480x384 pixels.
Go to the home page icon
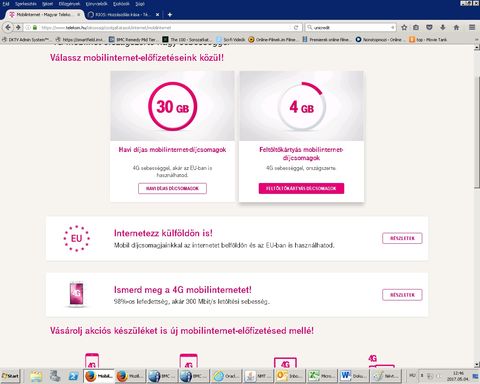pyautogui.click(x=456, y=27)
